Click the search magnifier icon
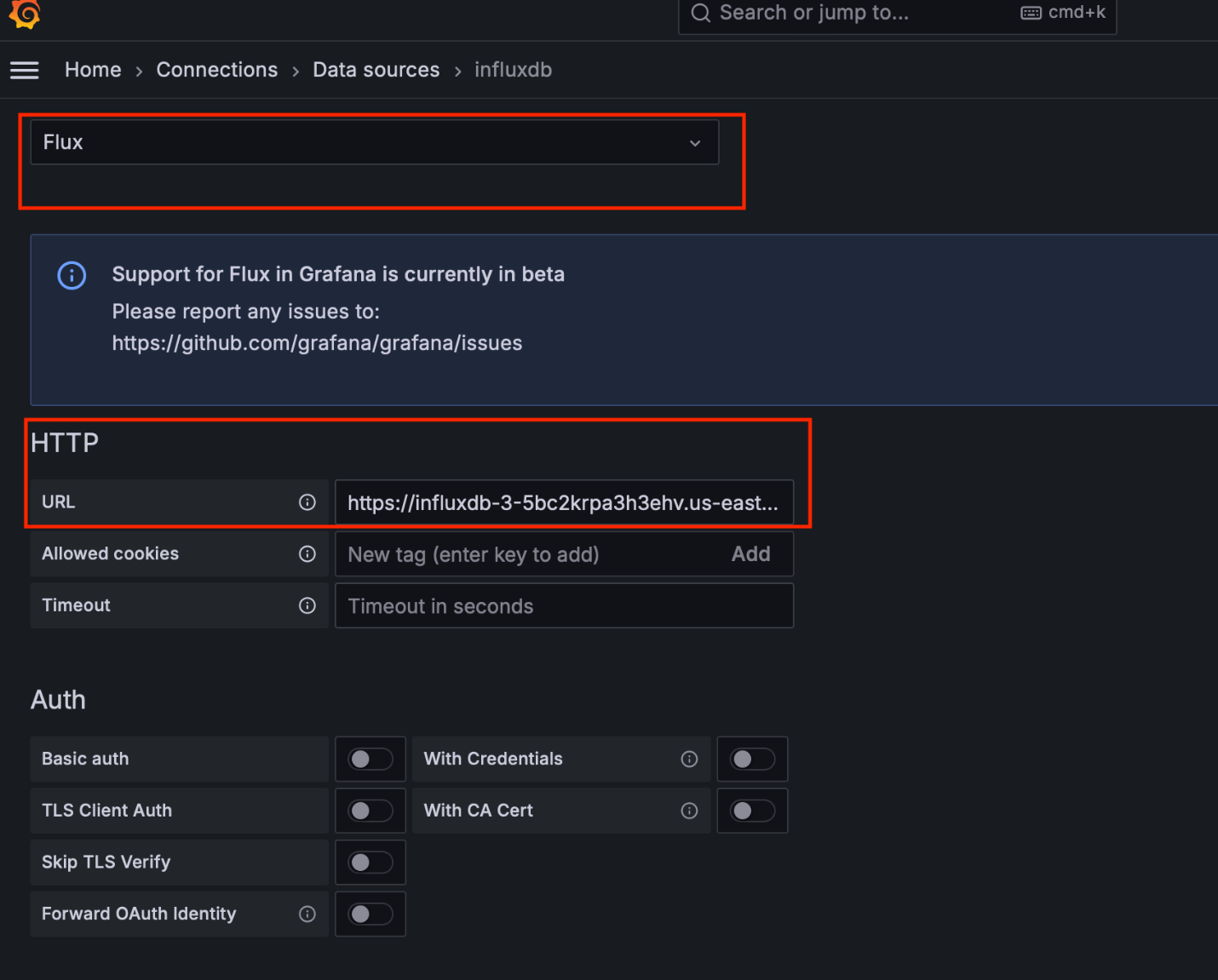This screenshot has height=980, width=1218. coord(700,13)
